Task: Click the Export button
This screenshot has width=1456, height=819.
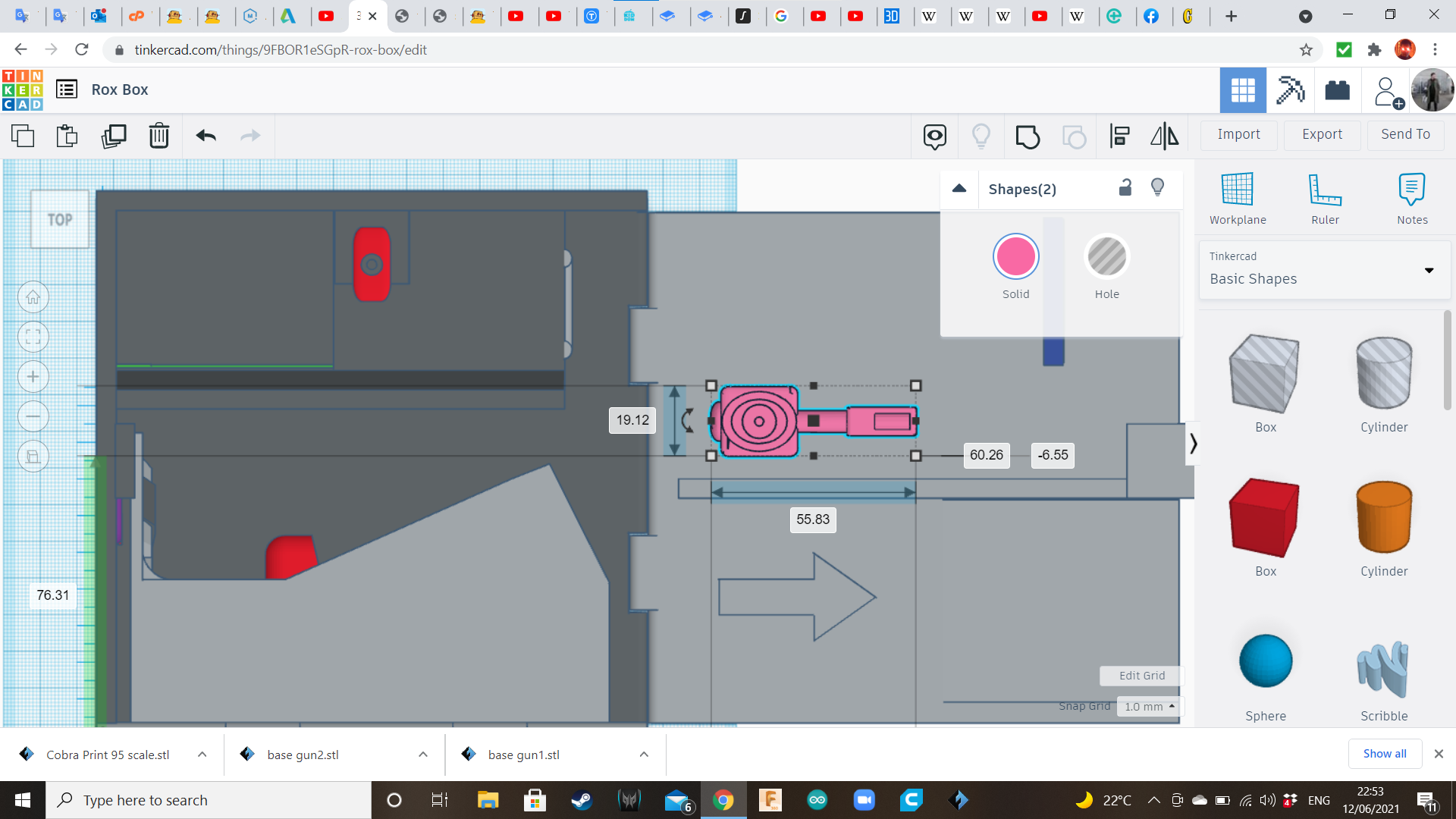Action: (1322, 134)
